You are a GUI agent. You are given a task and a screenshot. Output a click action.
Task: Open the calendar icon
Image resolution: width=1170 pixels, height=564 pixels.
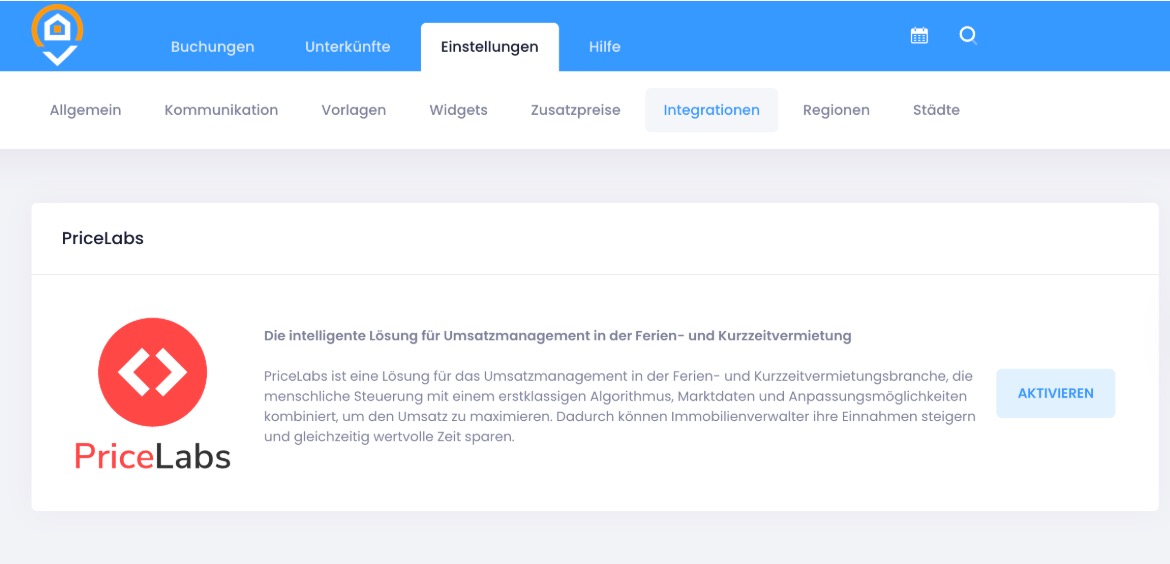pos(919,35)
